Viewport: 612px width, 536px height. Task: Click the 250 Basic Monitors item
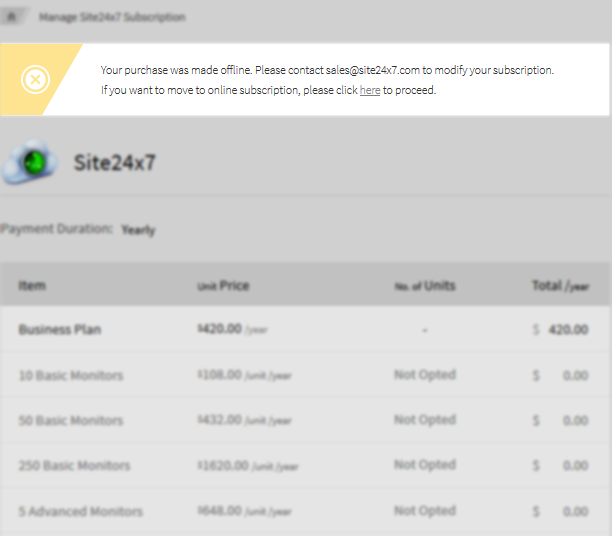74,466
